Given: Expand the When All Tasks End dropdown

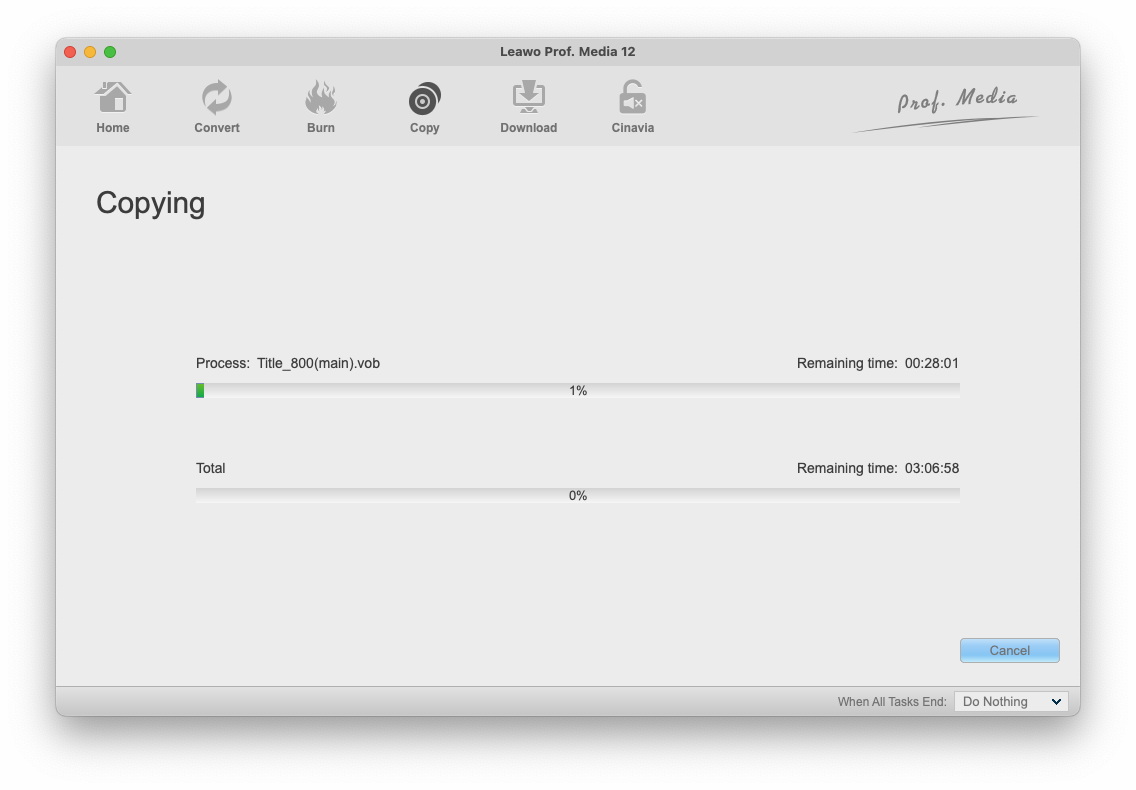Looking at the screenshot, I should click(x=1011, y=702).
